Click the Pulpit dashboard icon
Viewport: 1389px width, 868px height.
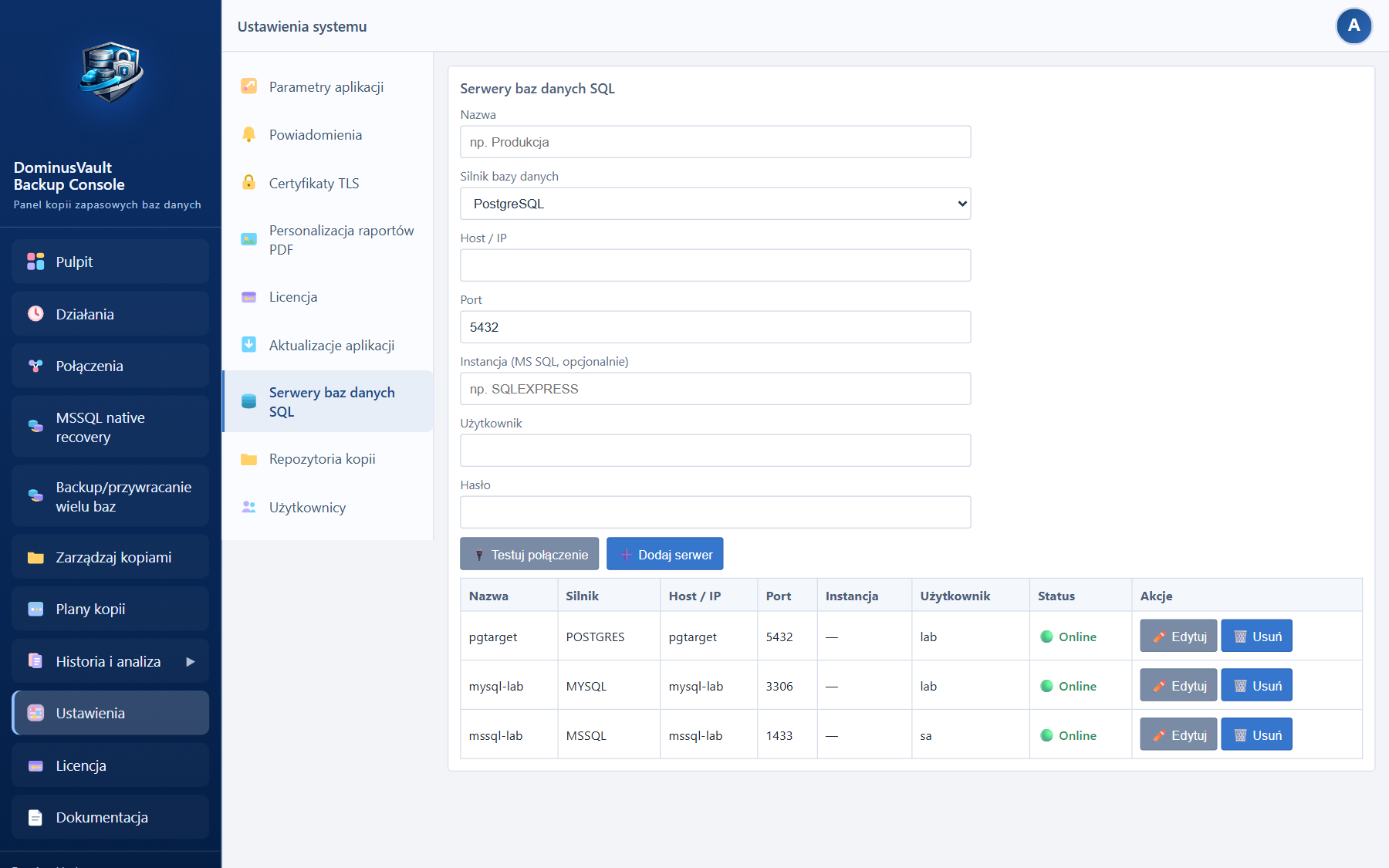[35, 262]
